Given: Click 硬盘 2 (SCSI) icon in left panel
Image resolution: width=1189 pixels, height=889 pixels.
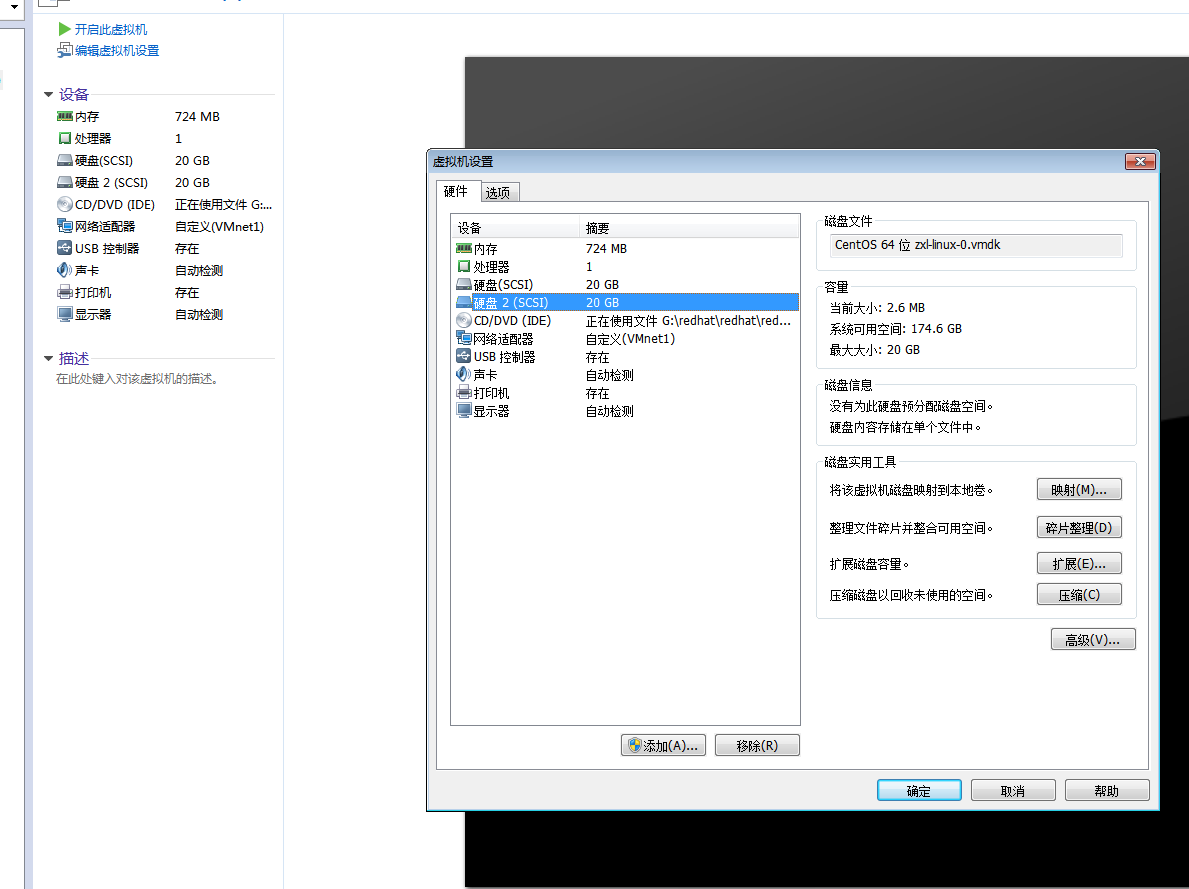Looking at the screenshot, I should 64,182.
